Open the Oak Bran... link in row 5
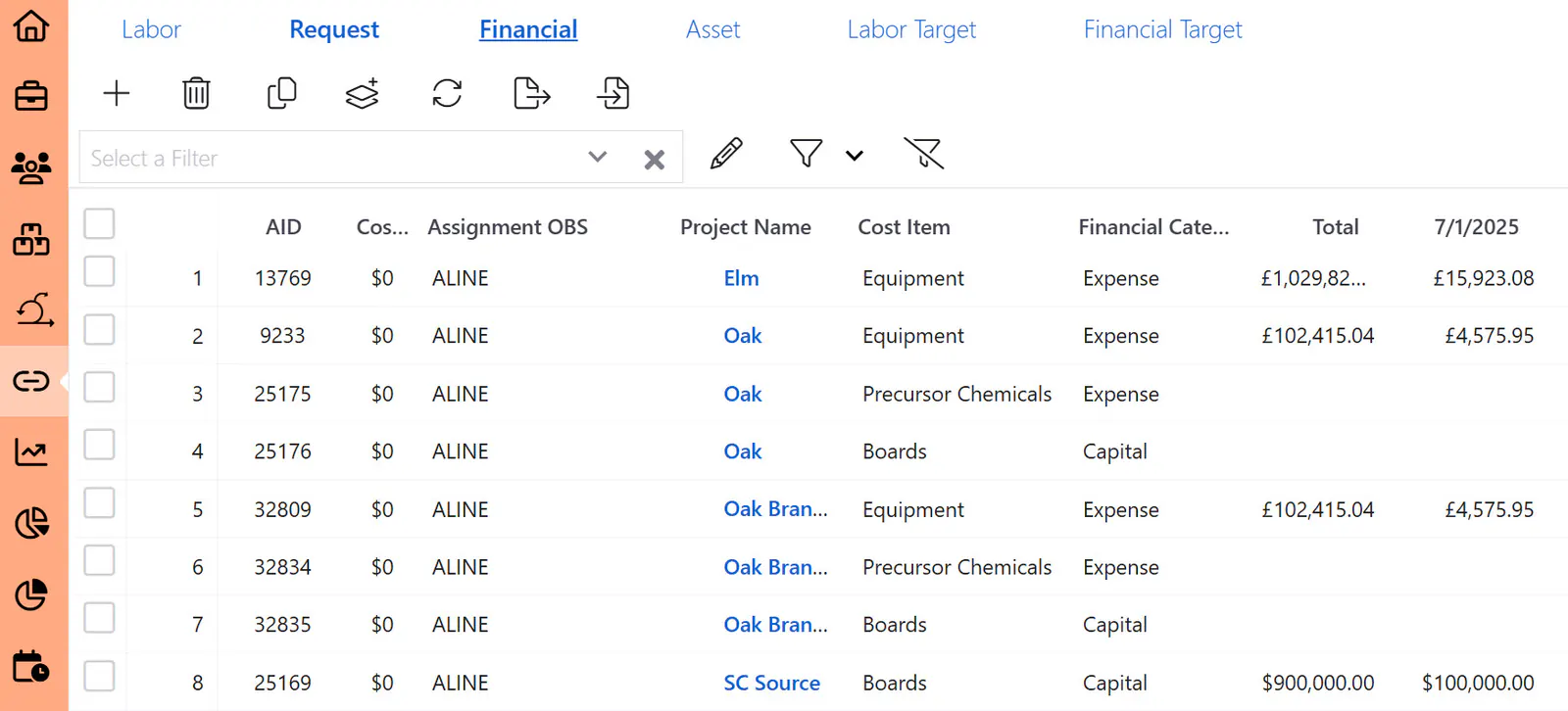Screen dimensions: 1568x711 coord(776,509)
